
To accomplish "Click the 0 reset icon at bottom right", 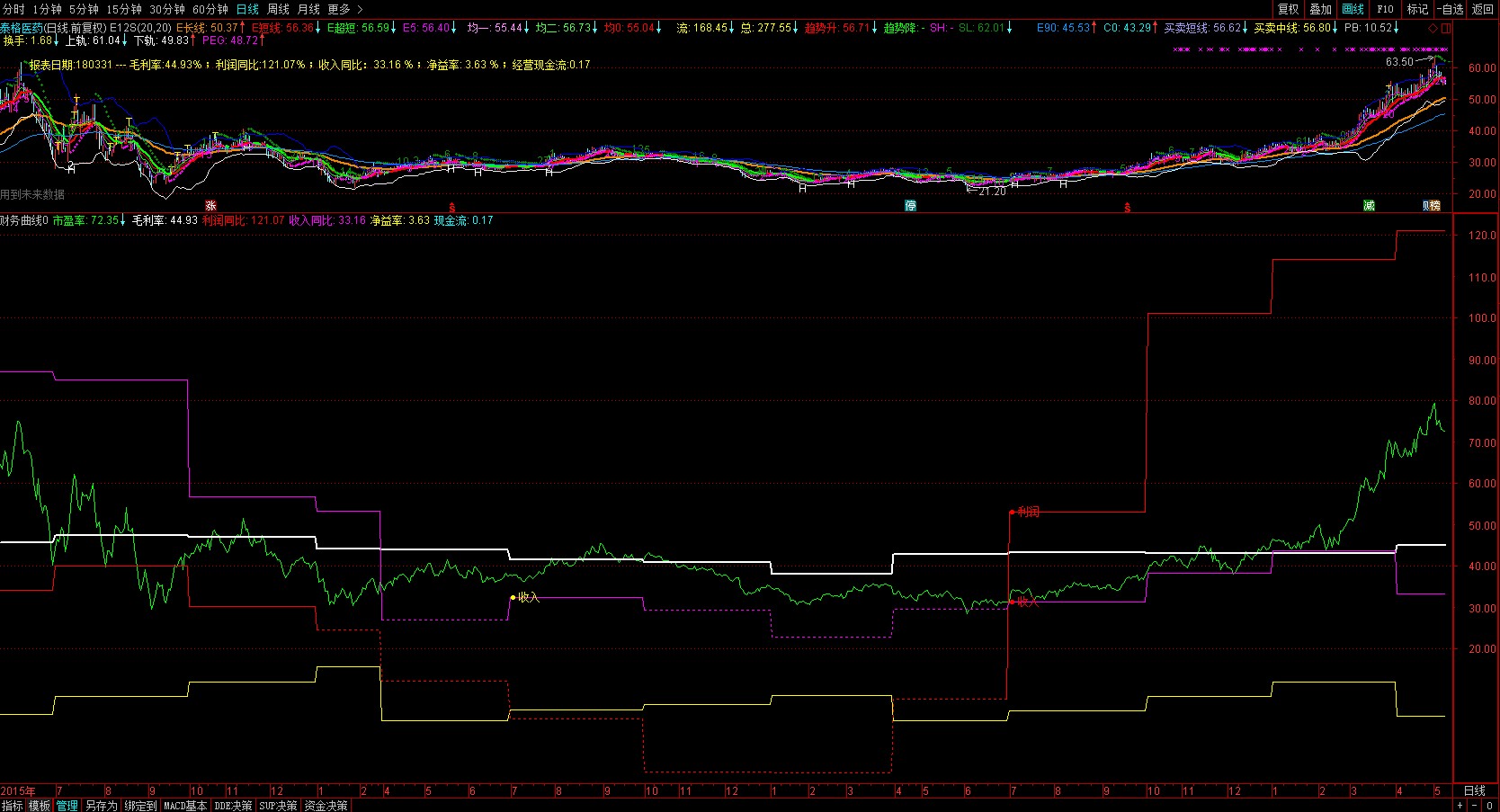I will tap(1490, 806).
